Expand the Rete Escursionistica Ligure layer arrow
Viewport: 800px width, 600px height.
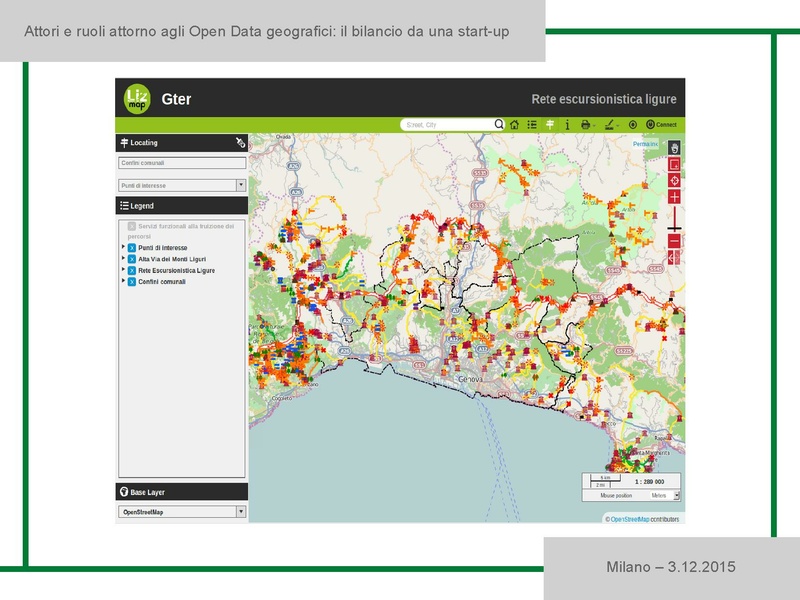[x=123, y=270]
